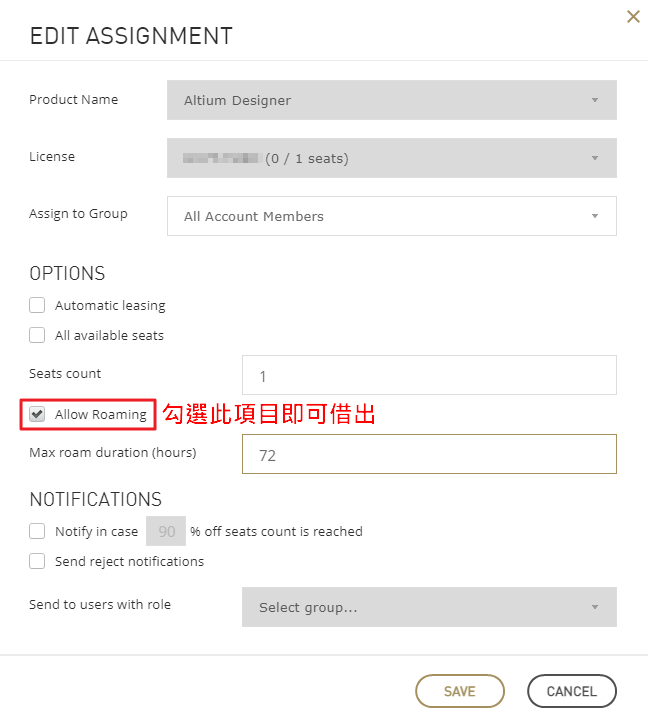Toggle Send reject notifications checkbox

coord(37,562)
